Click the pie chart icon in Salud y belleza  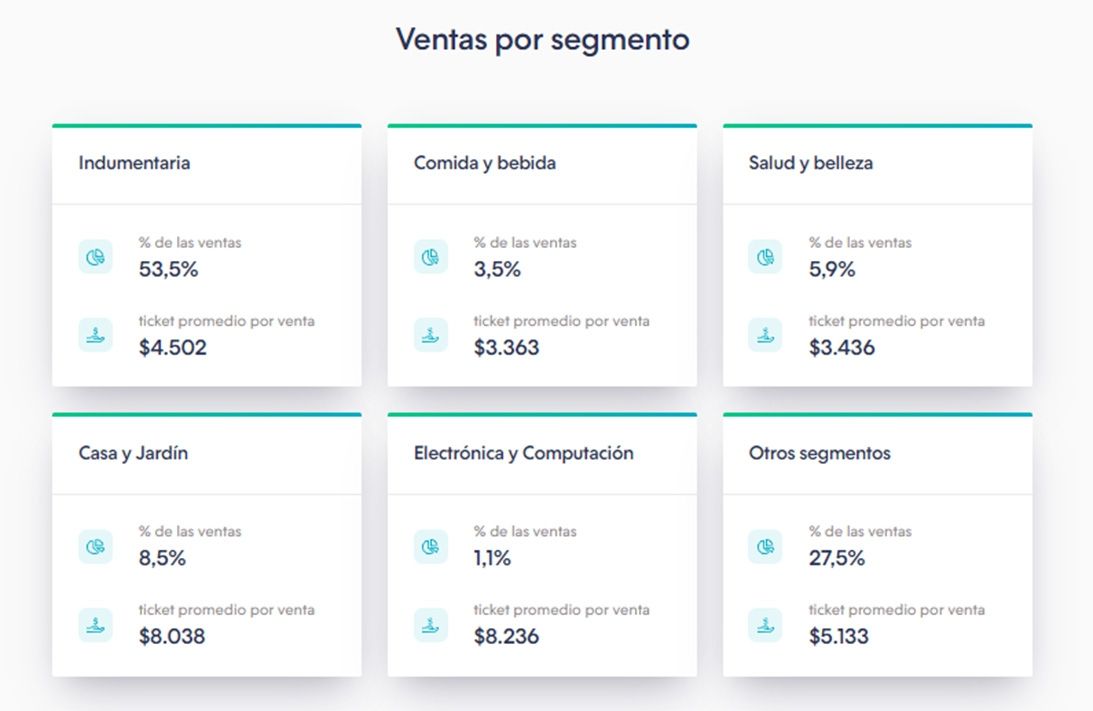click(x=766, y=257)
